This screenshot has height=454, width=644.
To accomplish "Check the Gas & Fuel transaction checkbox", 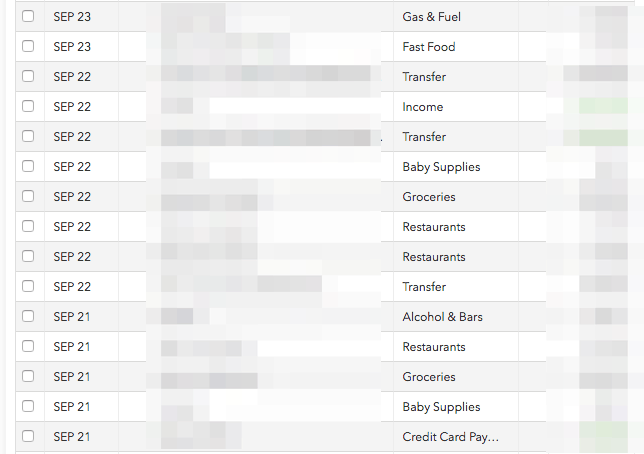I will click(28, 16).
